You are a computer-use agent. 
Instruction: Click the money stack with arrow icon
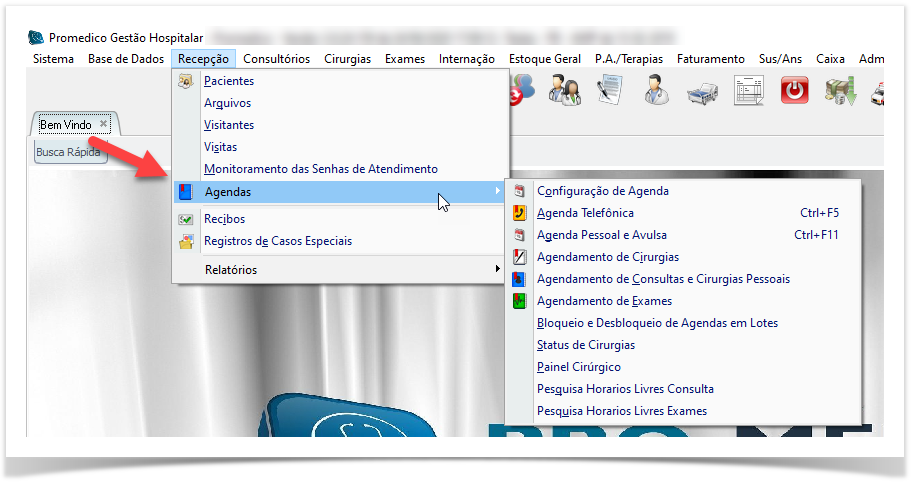pyautogui.click(x=840, y=91)
